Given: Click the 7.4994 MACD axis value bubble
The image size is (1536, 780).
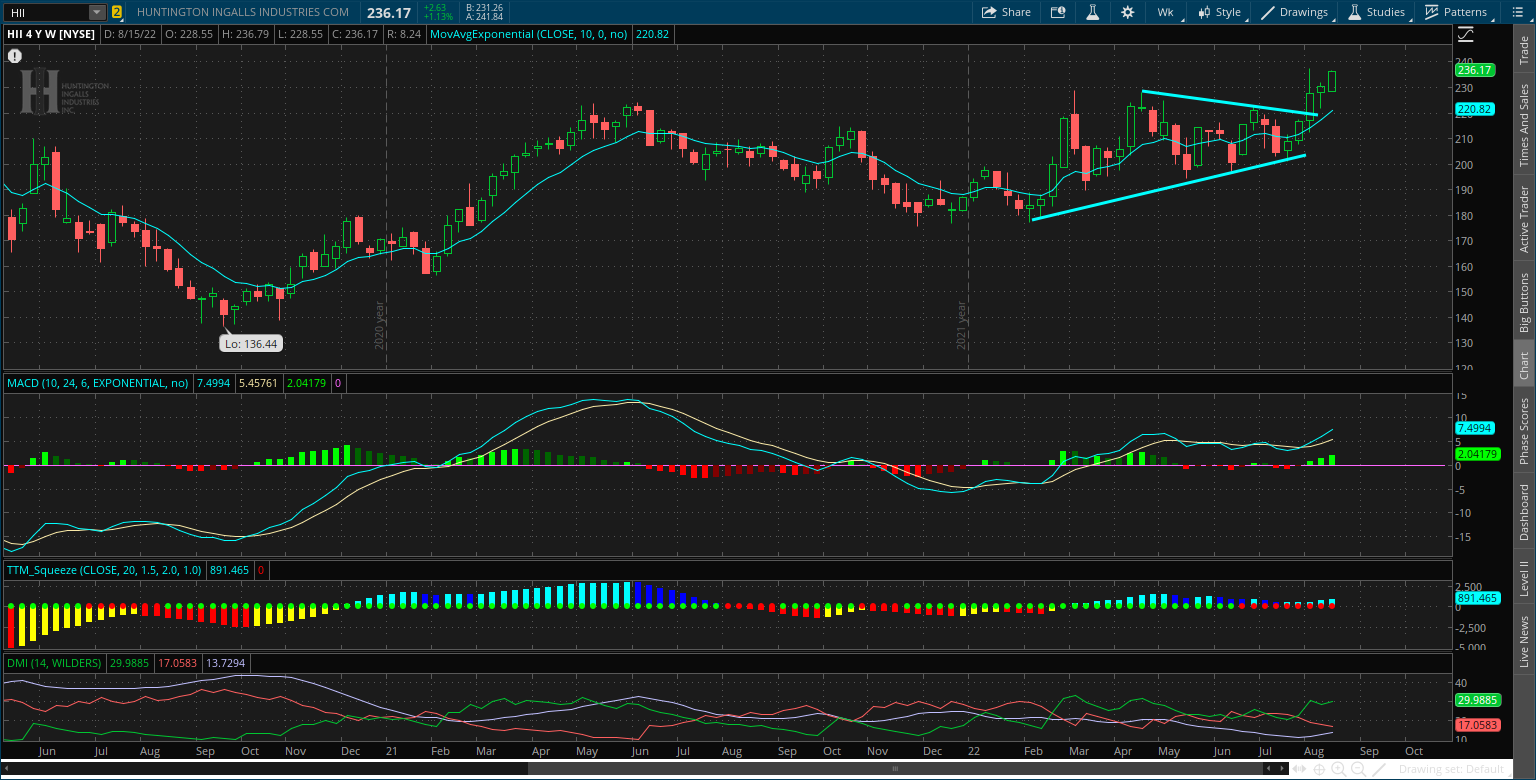Looking at the screenshot, I should [x=1475, y=428].
